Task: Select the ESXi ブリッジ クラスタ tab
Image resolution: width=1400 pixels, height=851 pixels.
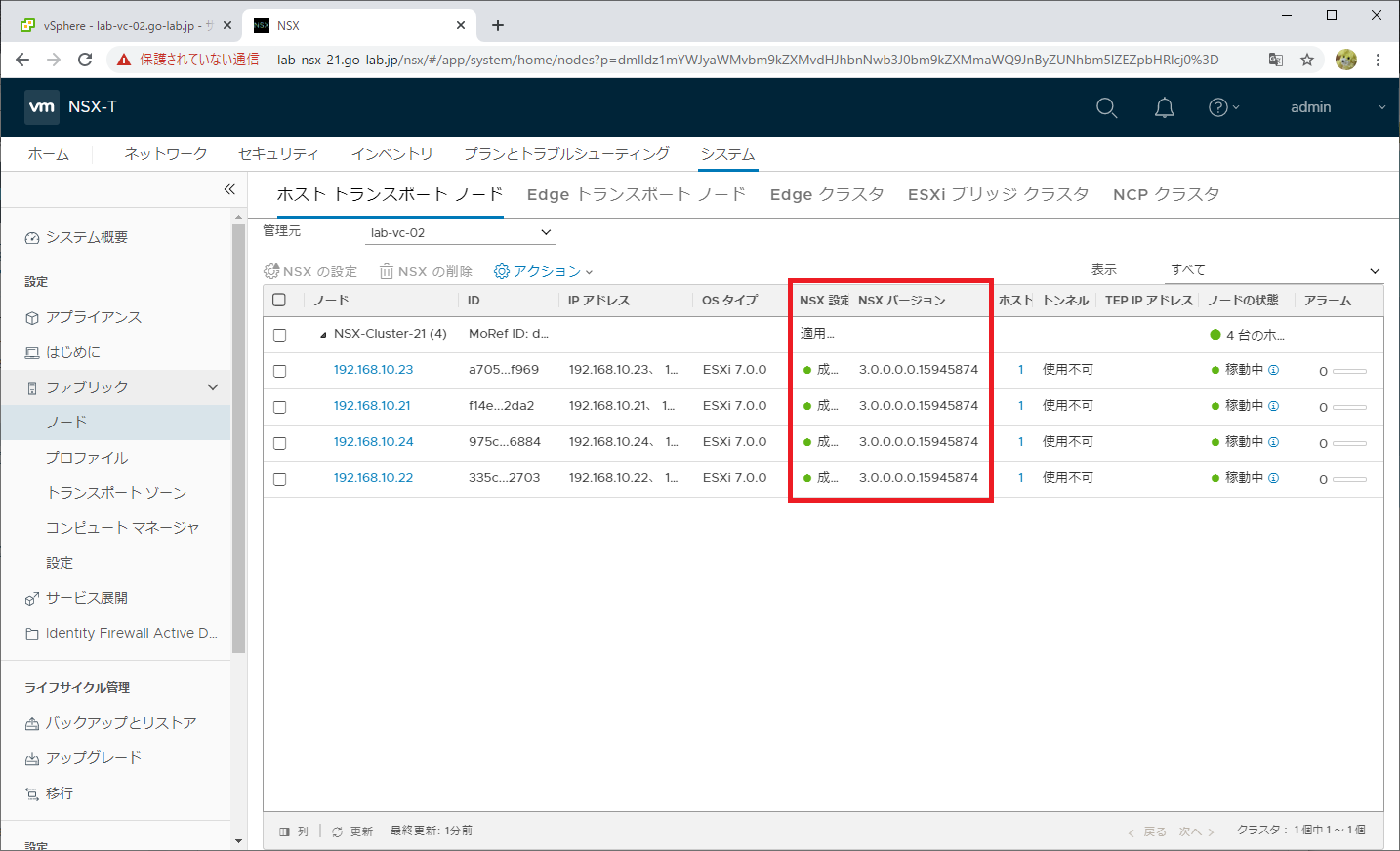Action: point(998,194)
